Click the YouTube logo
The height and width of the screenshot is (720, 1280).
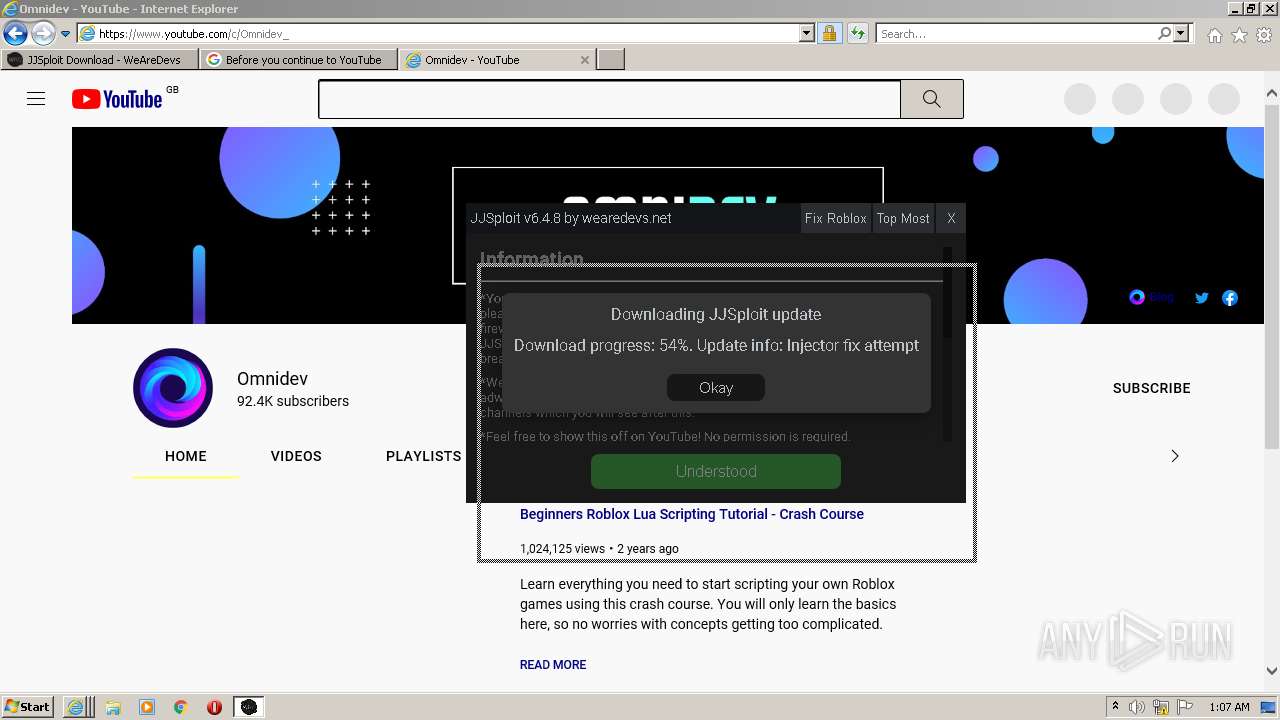(x=117, y=99)
